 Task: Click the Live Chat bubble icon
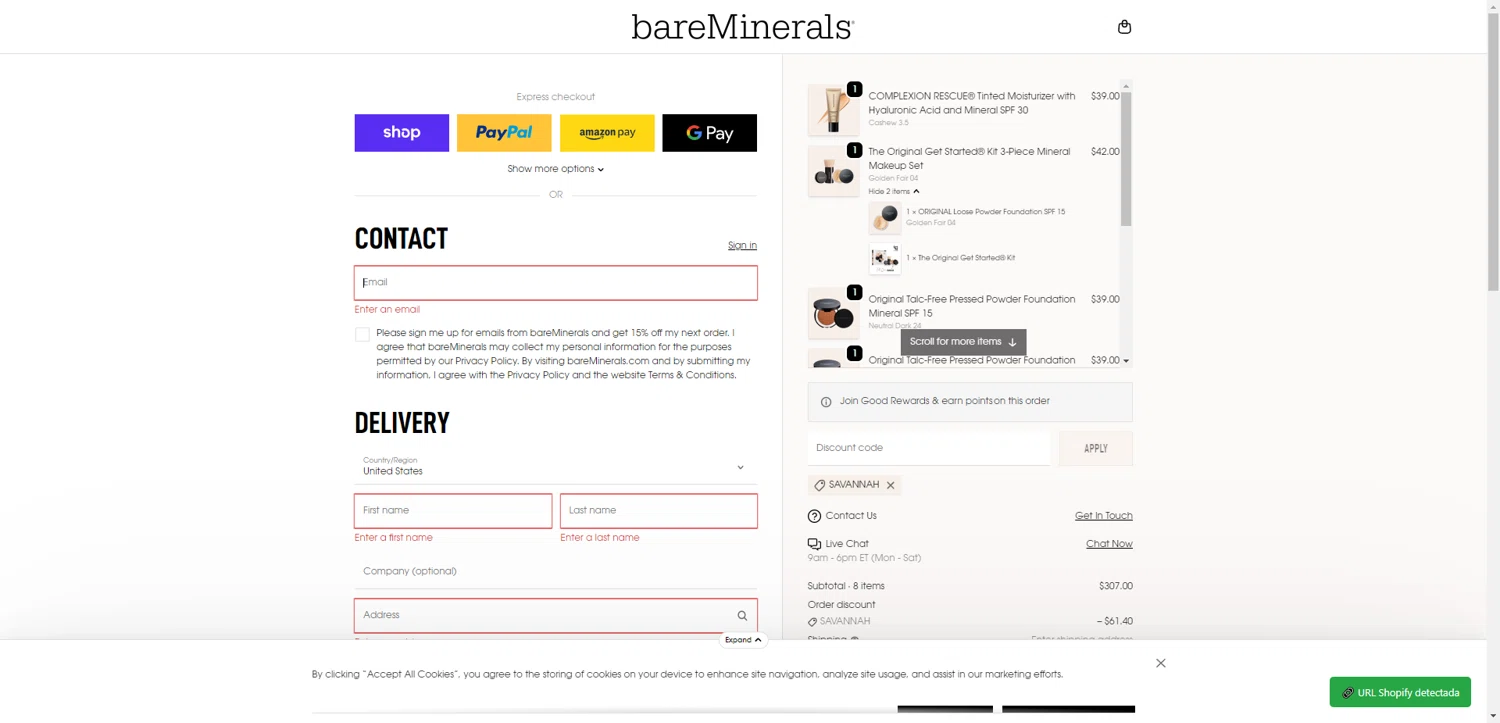814,544
